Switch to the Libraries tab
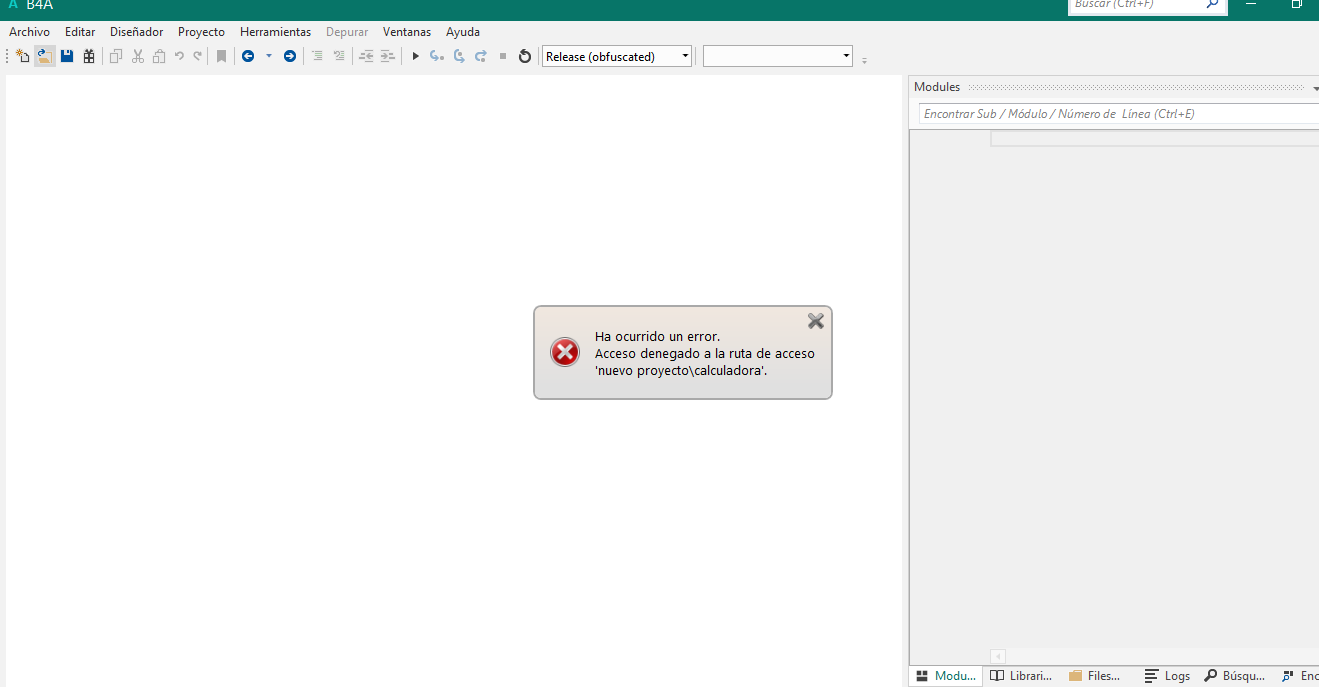The width and height of the screenshot is (1319, 687). 1020,676
